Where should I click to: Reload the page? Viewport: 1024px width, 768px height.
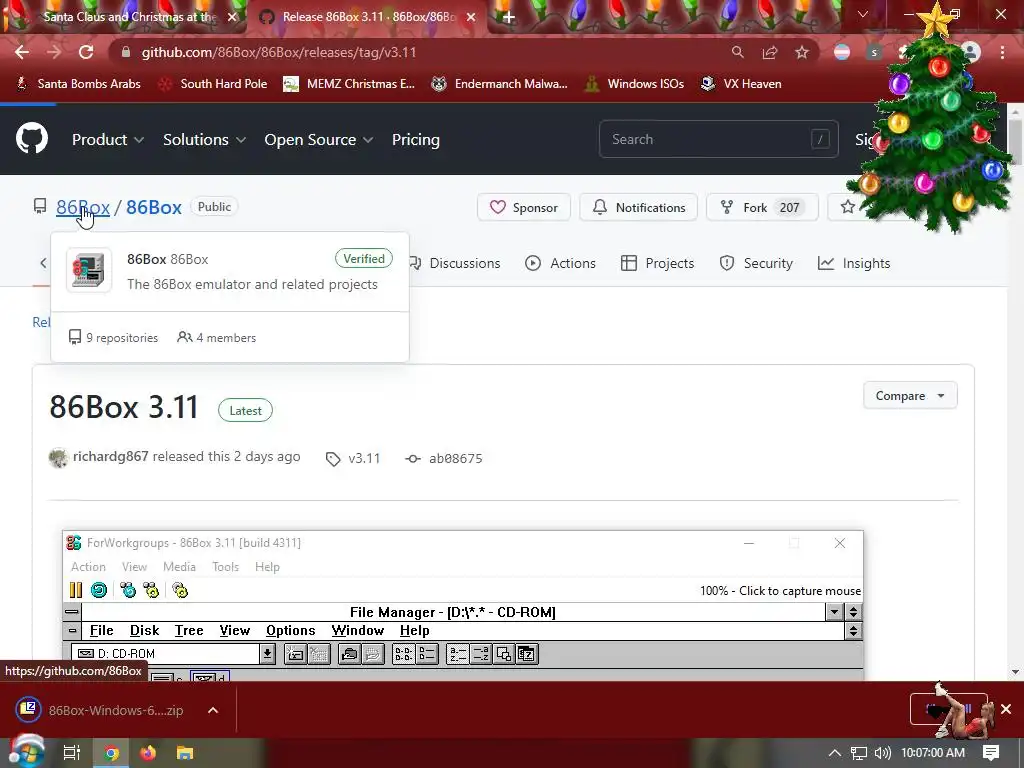[86, 52]
